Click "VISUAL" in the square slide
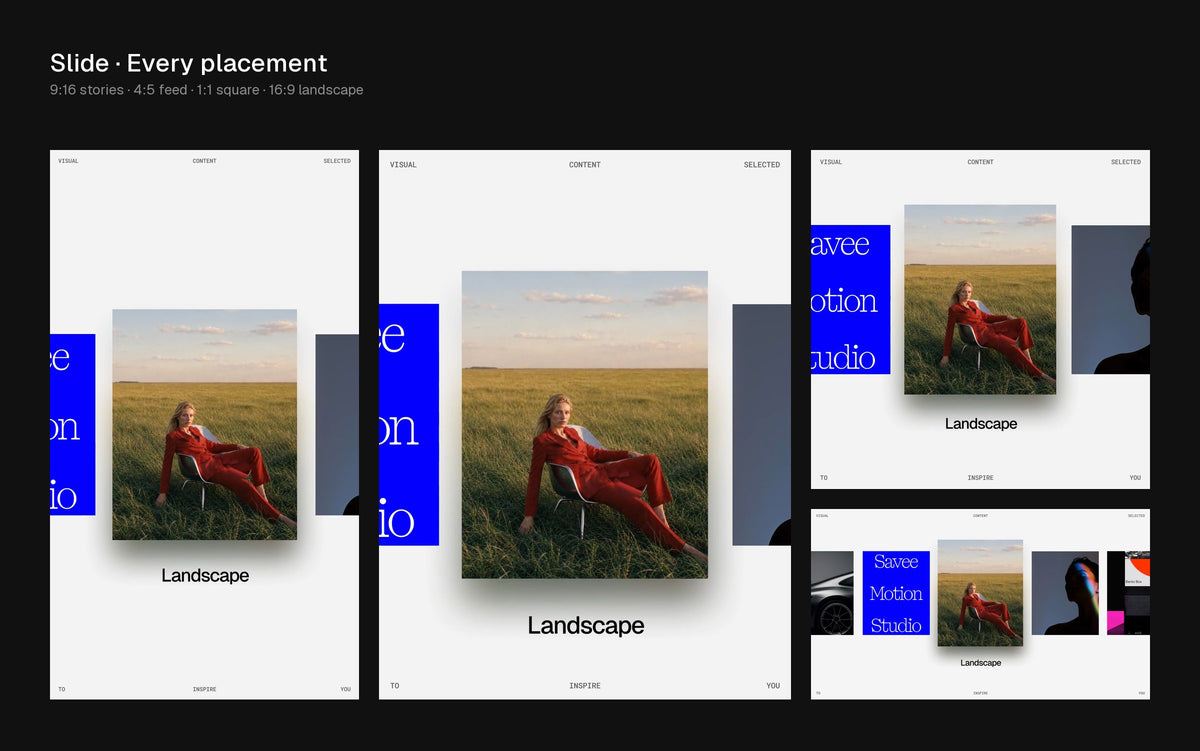Viewport: 1200px width, 751px height. [x=831, y=162]
